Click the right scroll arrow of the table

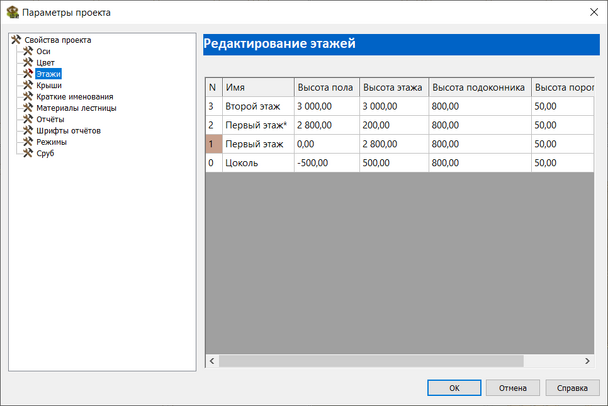click(x=587, y=361)
